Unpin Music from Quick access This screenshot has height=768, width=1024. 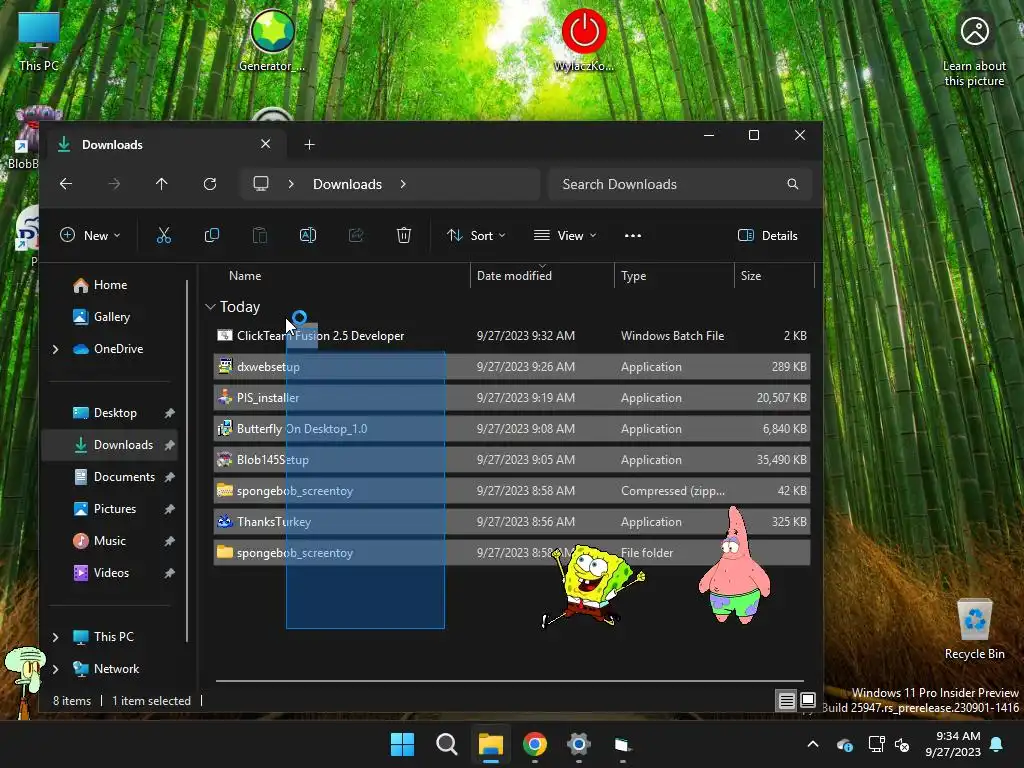pos(169,541)
